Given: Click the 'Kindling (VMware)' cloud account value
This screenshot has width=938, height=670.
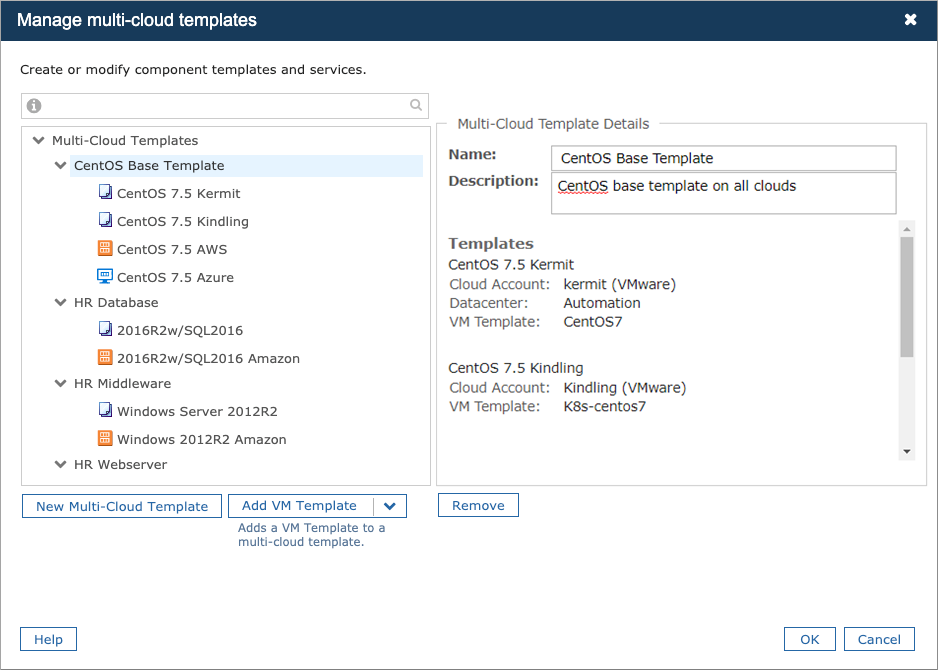Looking at the screenshot, I should point(625,388).
